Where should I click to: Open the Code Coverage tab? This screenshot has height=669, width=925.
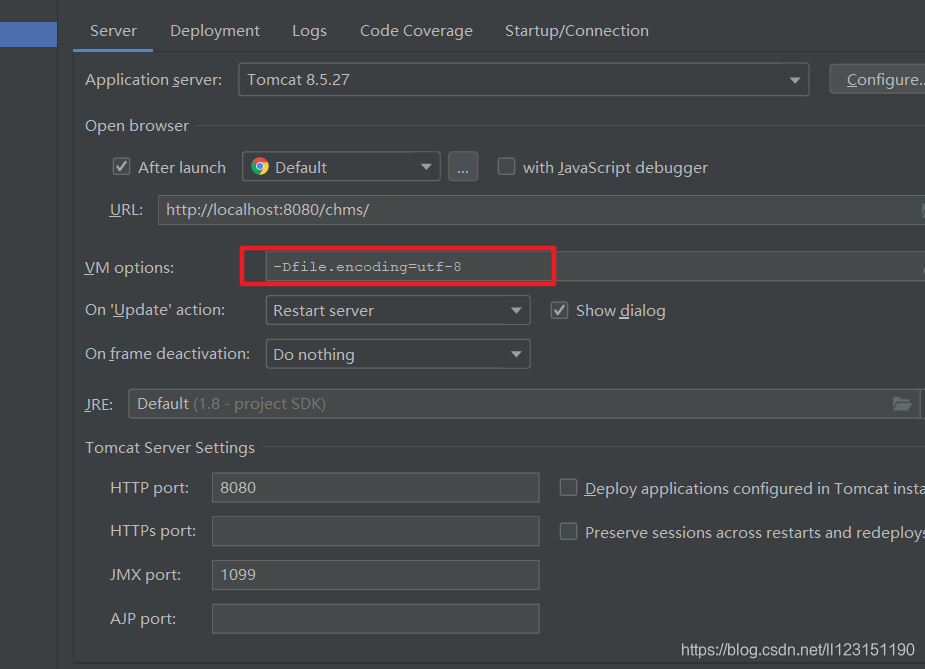point(416,31)
